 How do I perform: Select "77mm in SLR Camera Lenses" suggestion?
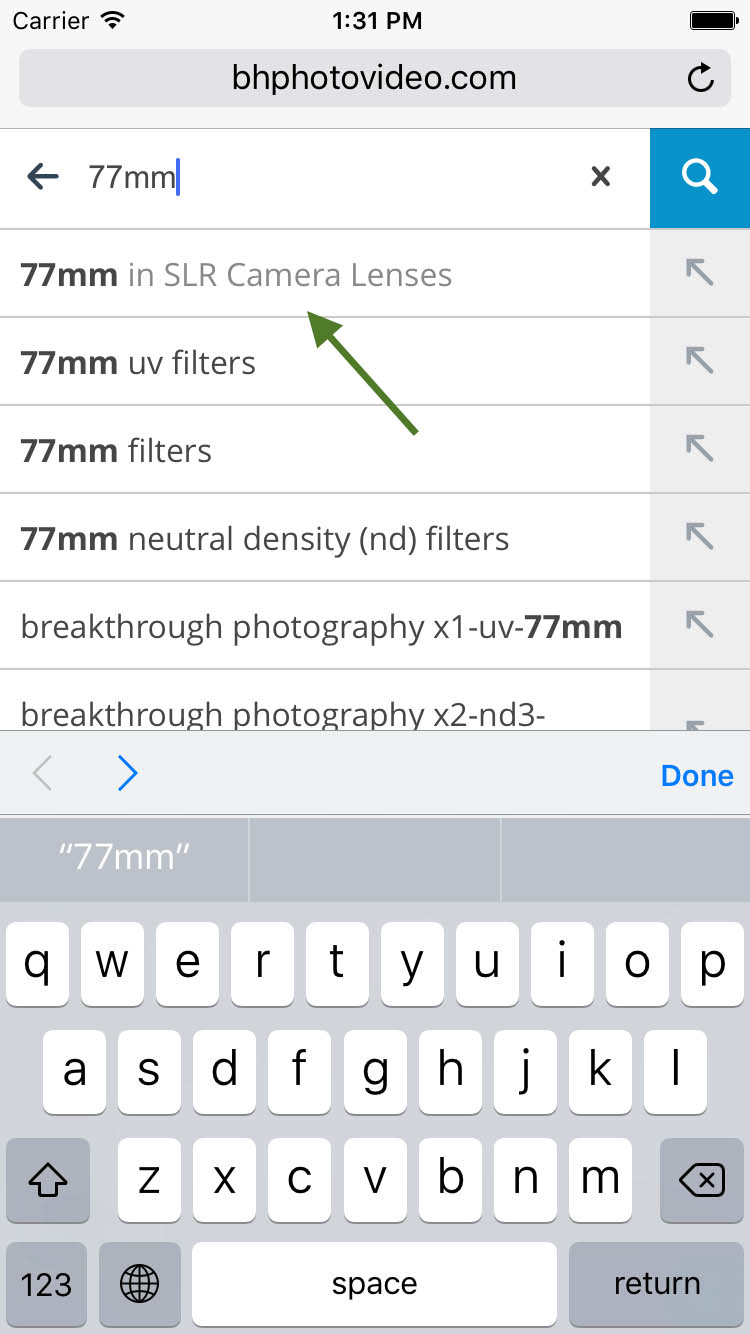(x=236, y=274)
